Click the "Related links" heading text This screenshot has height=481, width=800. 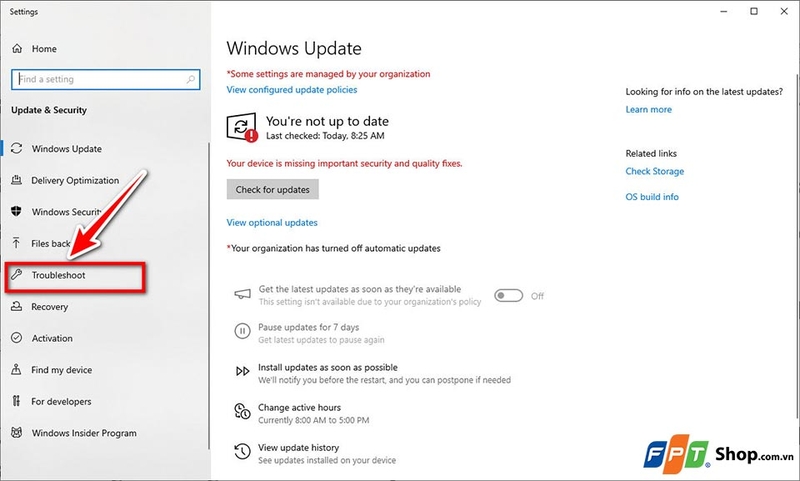click(651, 154)
